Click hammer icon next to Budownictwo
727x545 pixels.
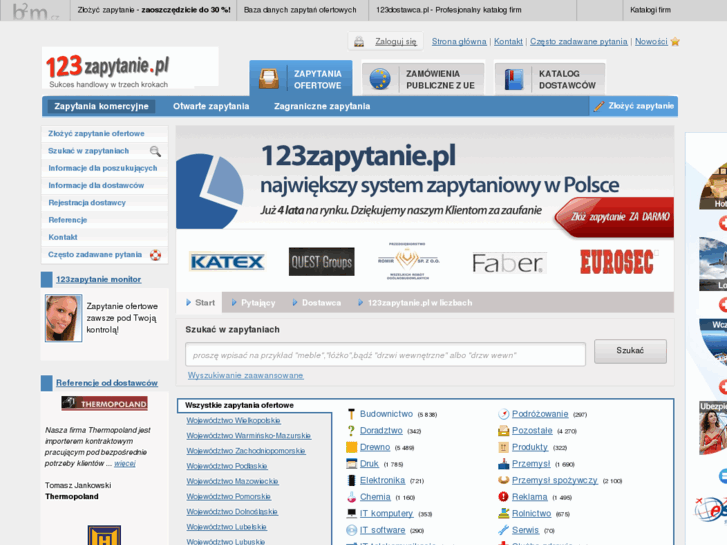351,414
